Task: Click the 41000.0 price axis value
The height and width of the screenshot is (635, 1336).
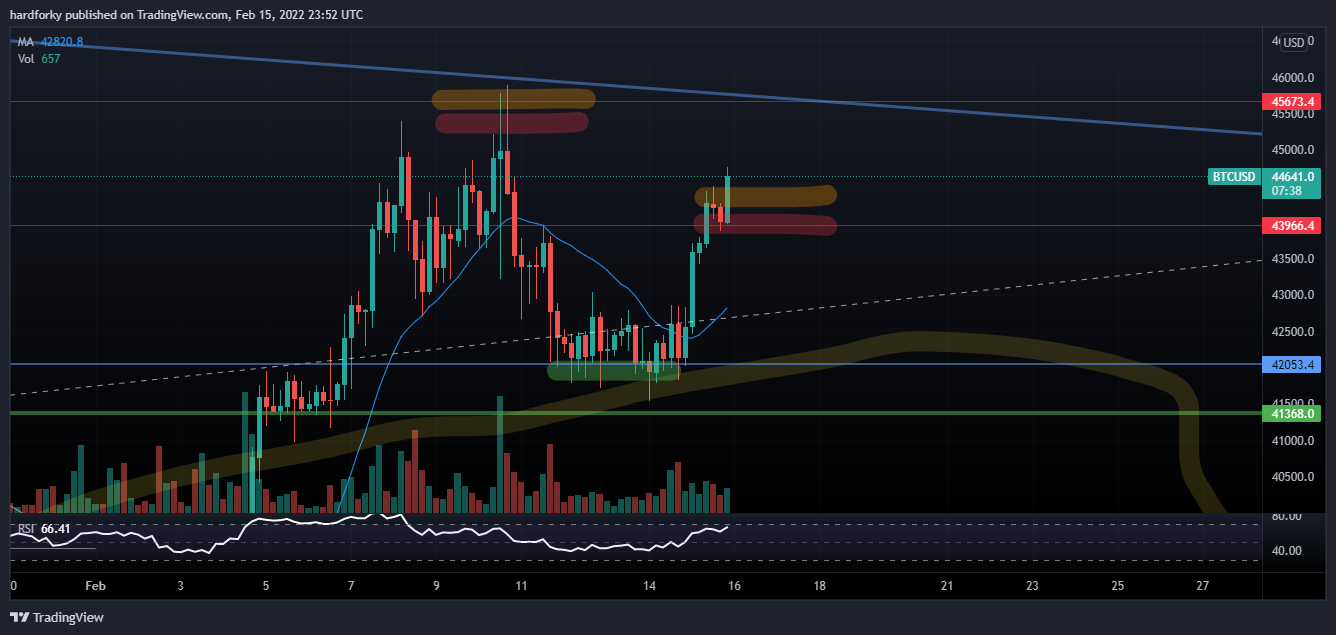Action: 1292,440
